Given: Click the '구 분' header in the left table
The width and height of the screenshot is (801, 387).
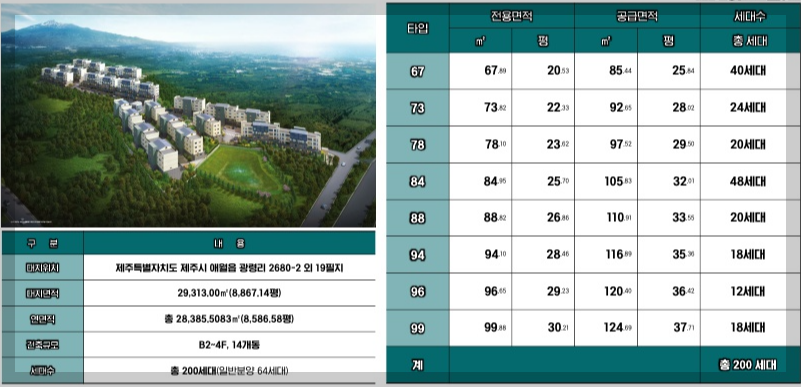Looking at the screenshot, I should pos(42,244).
